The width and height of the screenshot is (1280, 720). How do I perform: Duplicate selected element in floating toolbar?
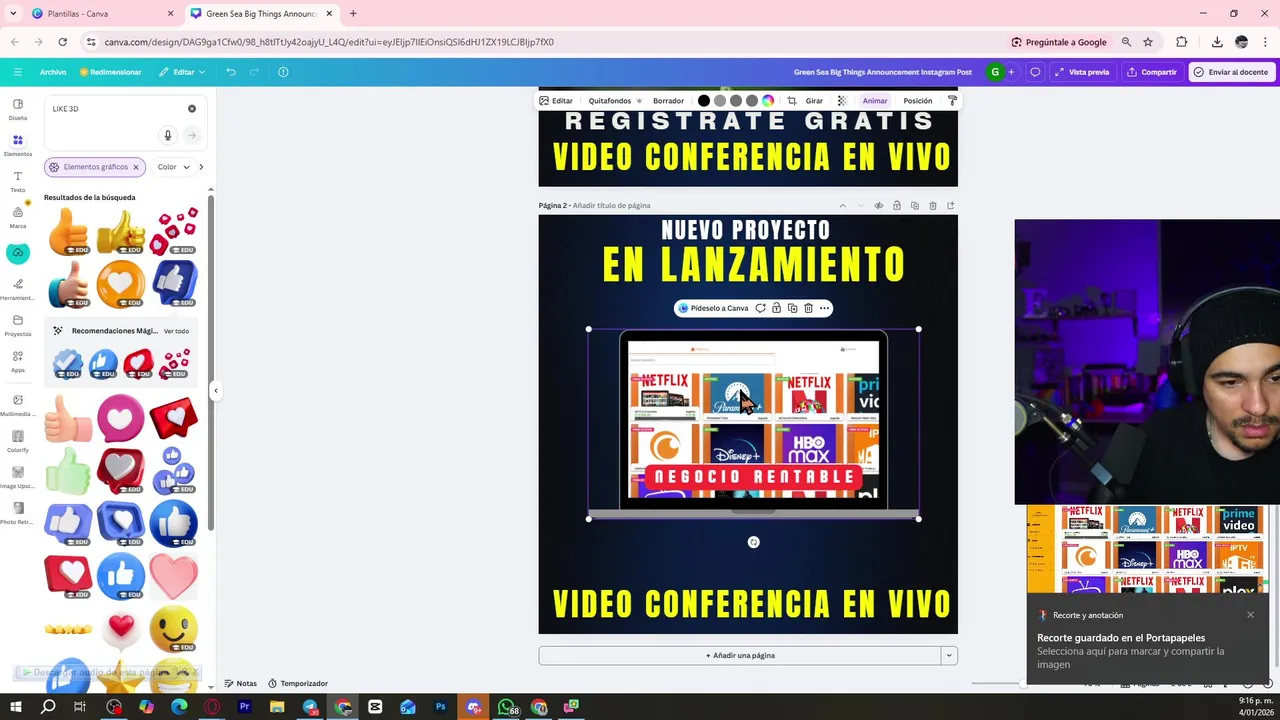(792, 308)
